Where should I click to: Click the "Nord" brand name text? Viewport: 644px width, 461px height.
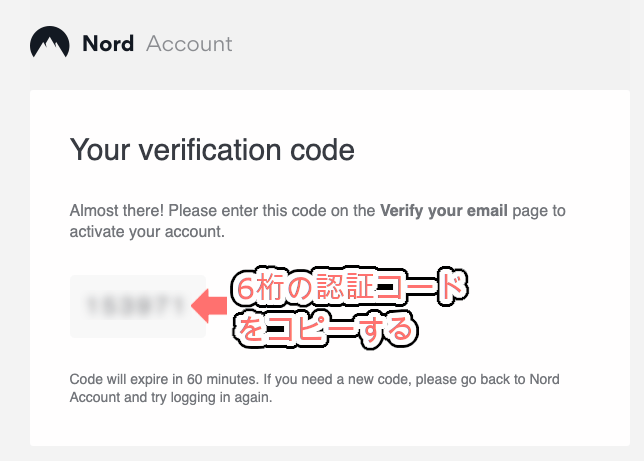[108, 43]
